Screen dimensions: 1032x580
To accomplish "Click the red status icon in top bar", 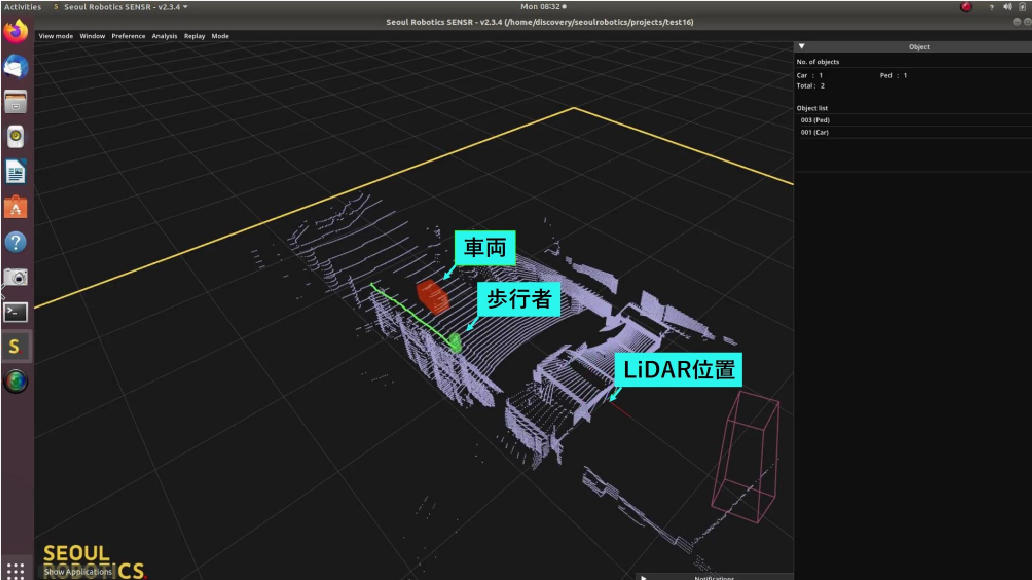I will pyautogui.click(x=966, y=7).
